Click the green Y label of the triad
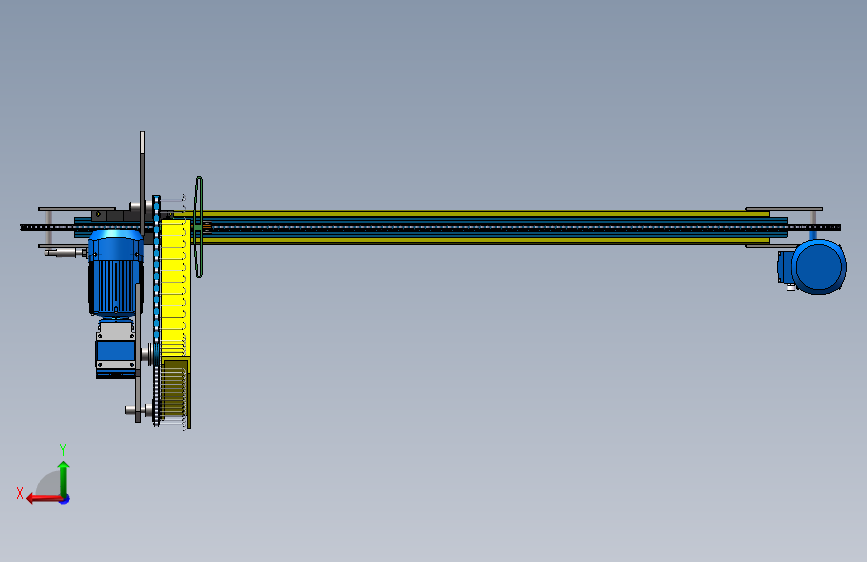 click(63, 449)
